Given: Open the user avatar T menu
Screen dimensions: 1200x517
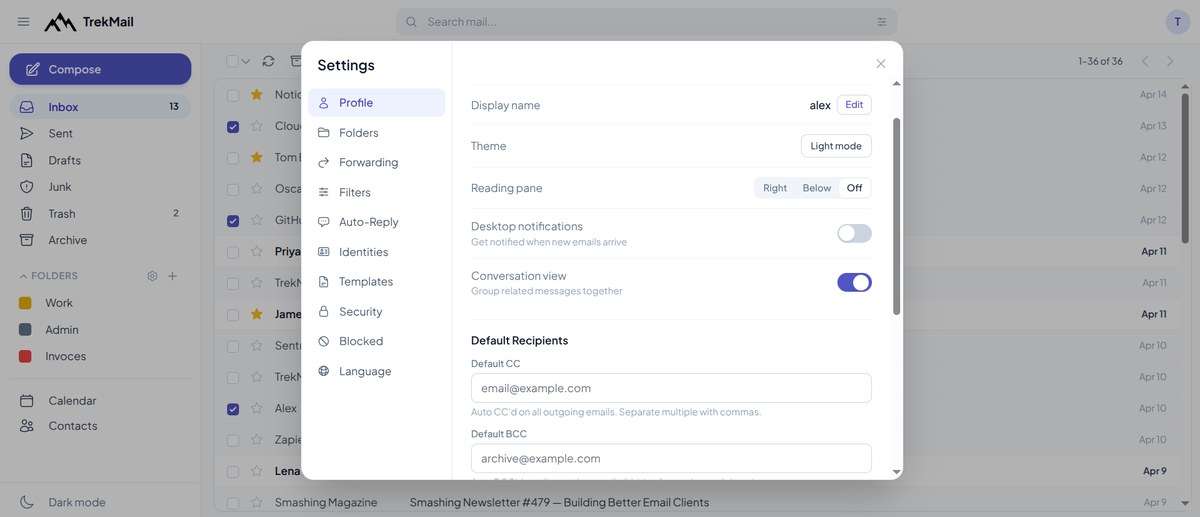Looking at the screenshot, I should point(1177,22).
